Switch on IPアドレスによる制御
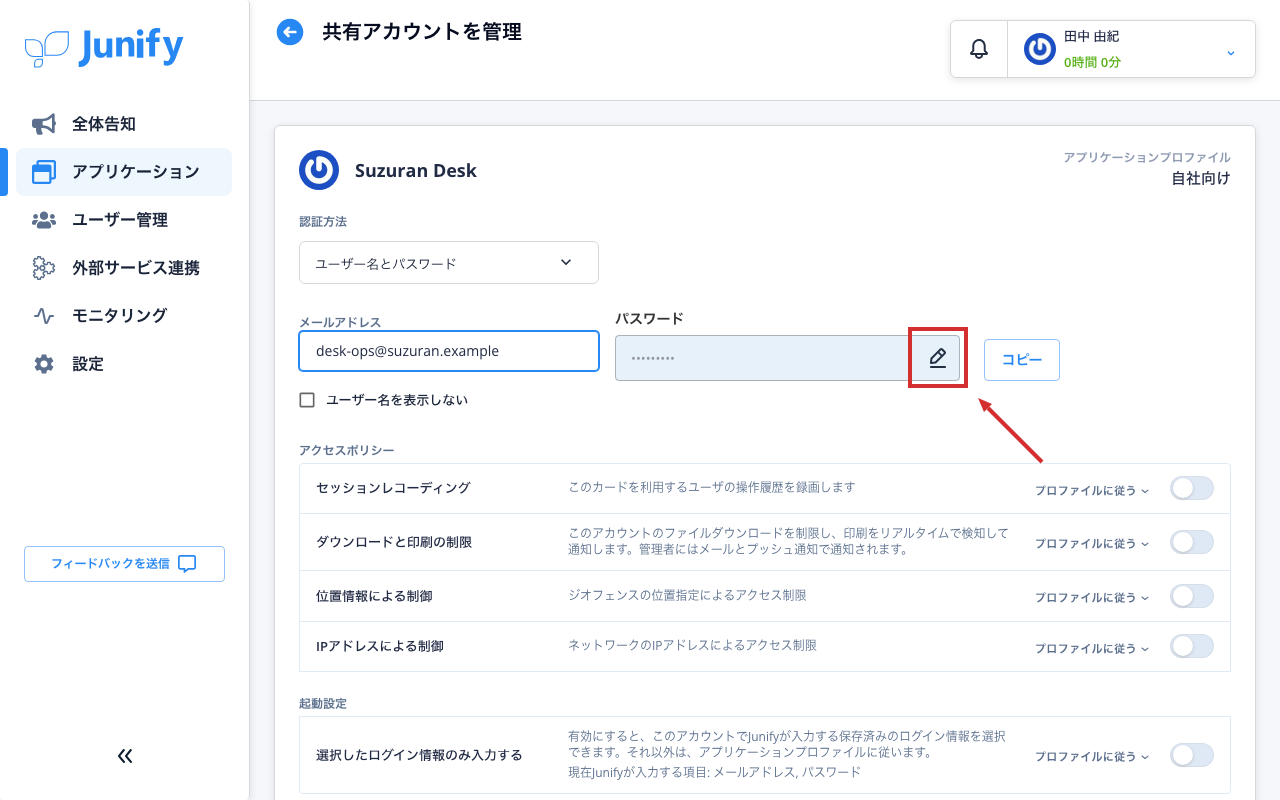This screenshot has height=800, width=1280. pyautogui.click(x=1192, y=647)
